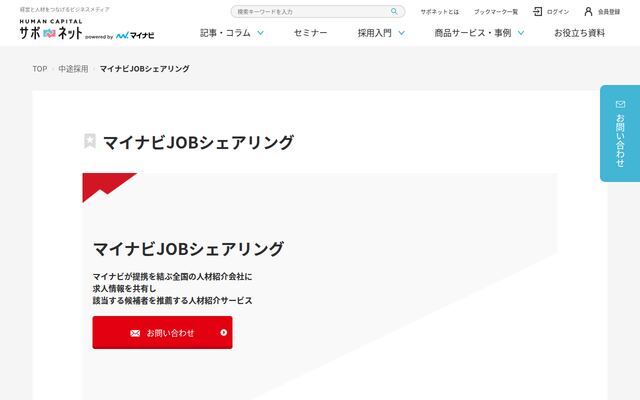
Task: Click the マイナビJOBシェアリング page heading
Action: pyautogui.click(x=198, y=142)
